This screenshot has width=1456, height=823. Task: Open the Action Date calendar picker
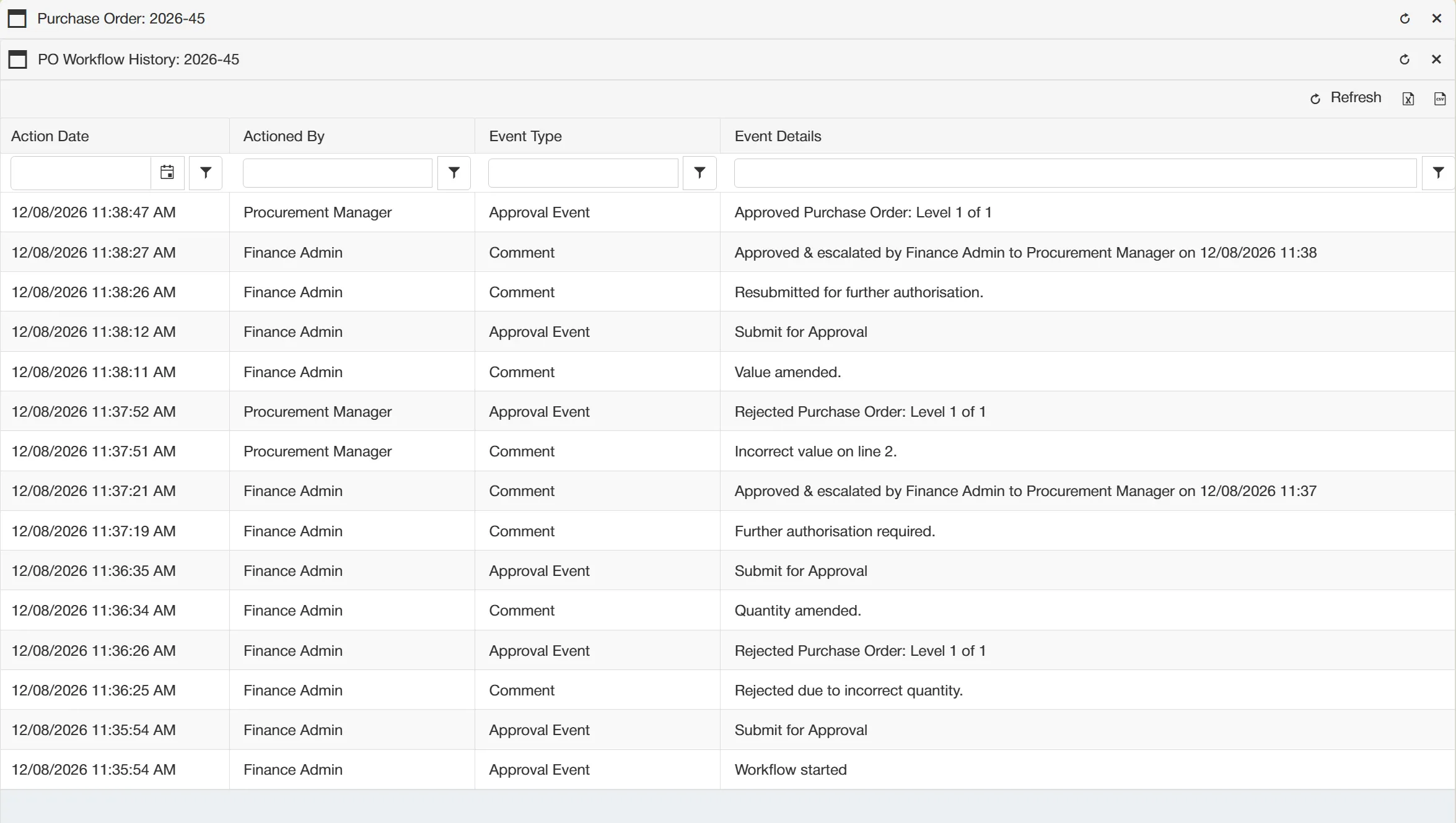tap(167, 172)
